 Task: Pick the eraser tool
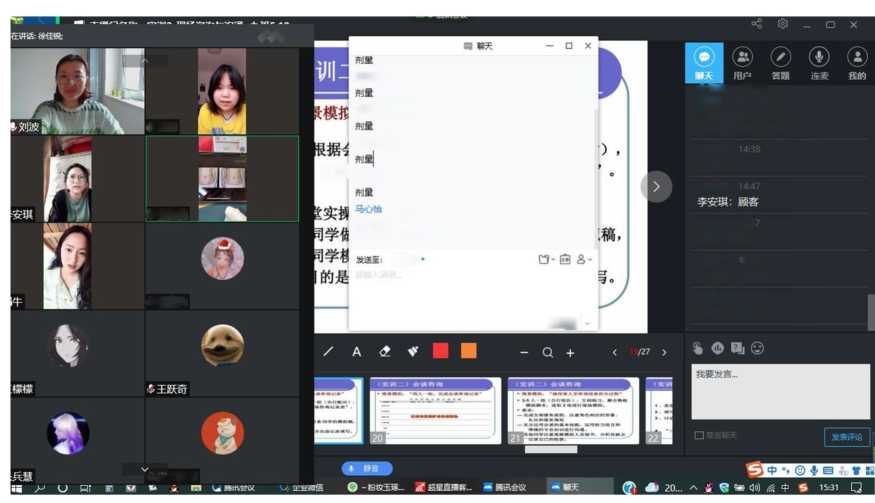click(385, 352)
